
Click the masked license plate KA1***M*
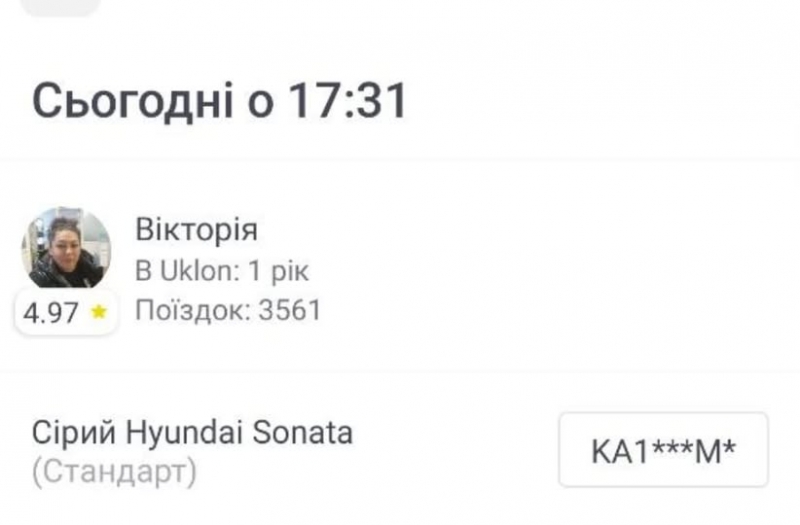tap(663, 450)
